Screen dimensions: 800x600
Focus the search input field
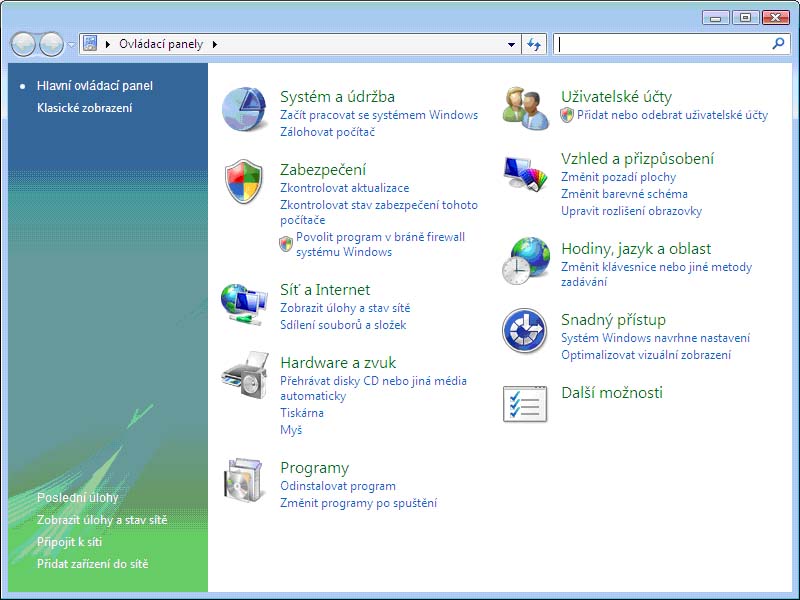click(x=663, y=44)
